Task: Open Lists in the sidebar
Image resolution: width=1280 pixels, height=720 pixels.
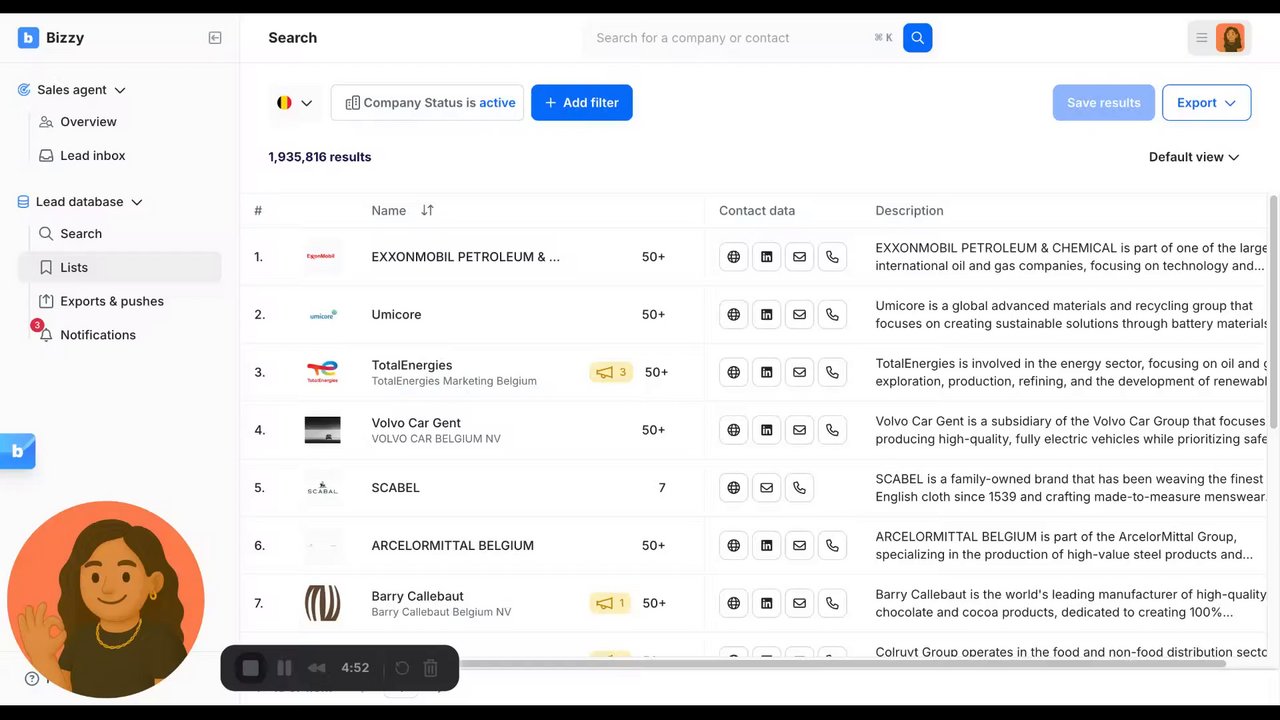Action: click(120, 267)
